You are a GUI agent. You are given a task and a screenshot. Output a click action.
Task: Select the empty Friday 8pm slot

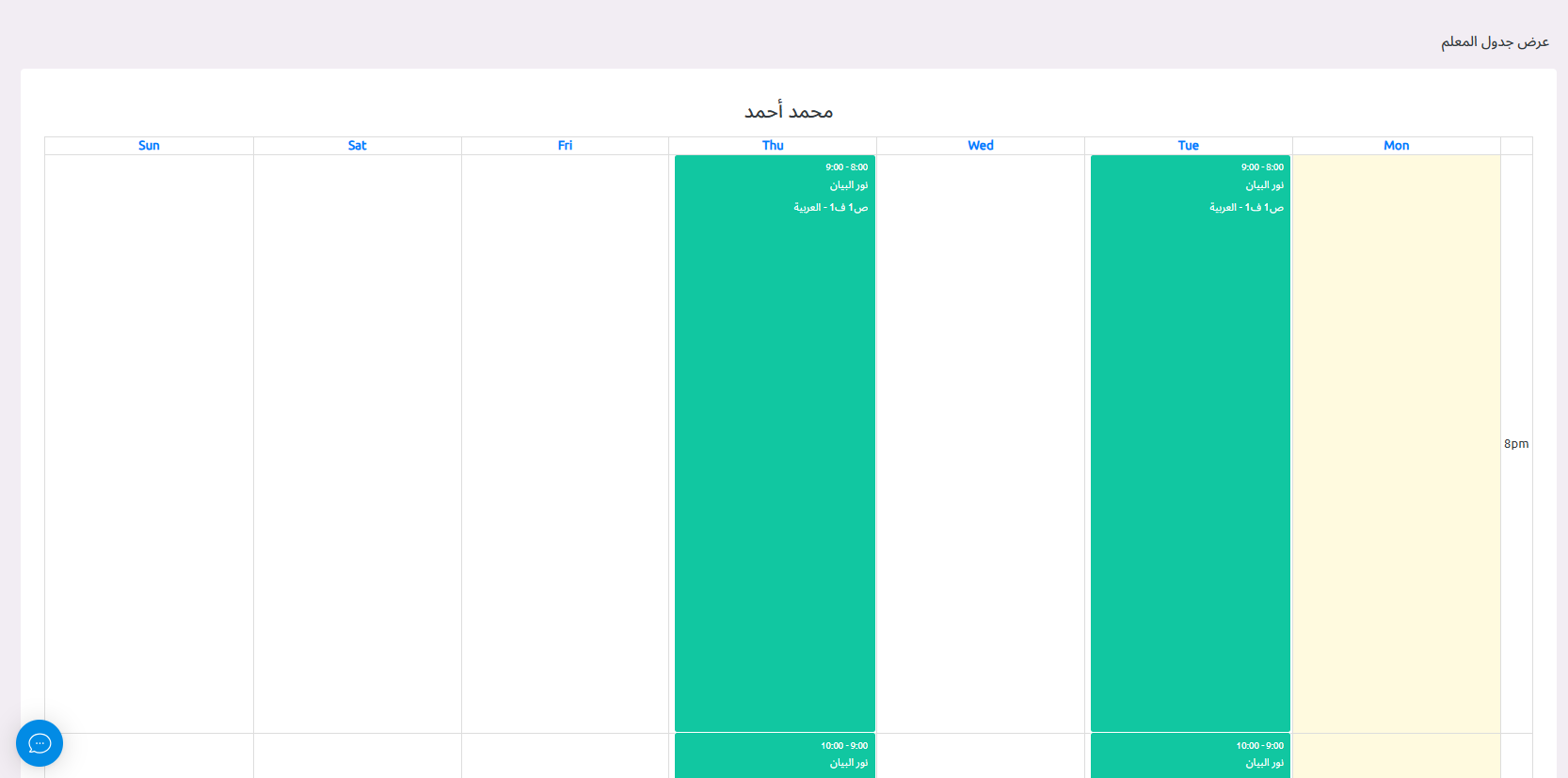tap(565, 442)
